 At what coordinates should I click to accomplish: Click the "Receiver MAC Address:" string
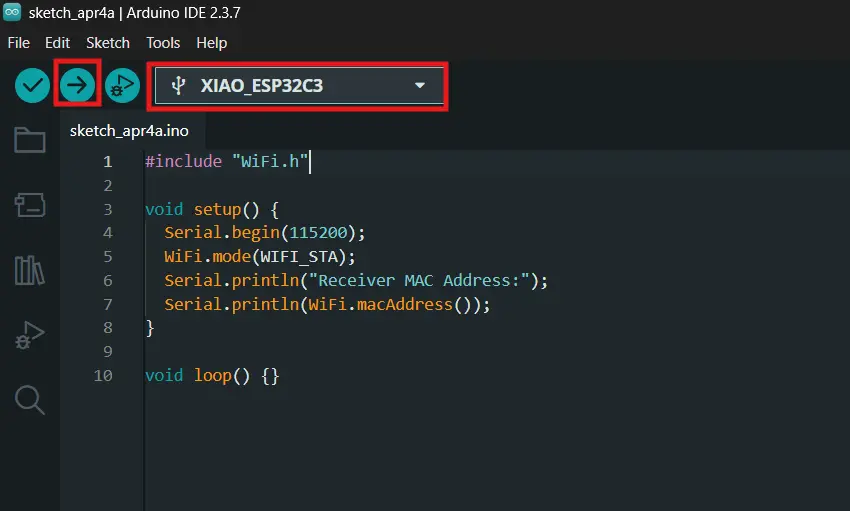(419, 281)
